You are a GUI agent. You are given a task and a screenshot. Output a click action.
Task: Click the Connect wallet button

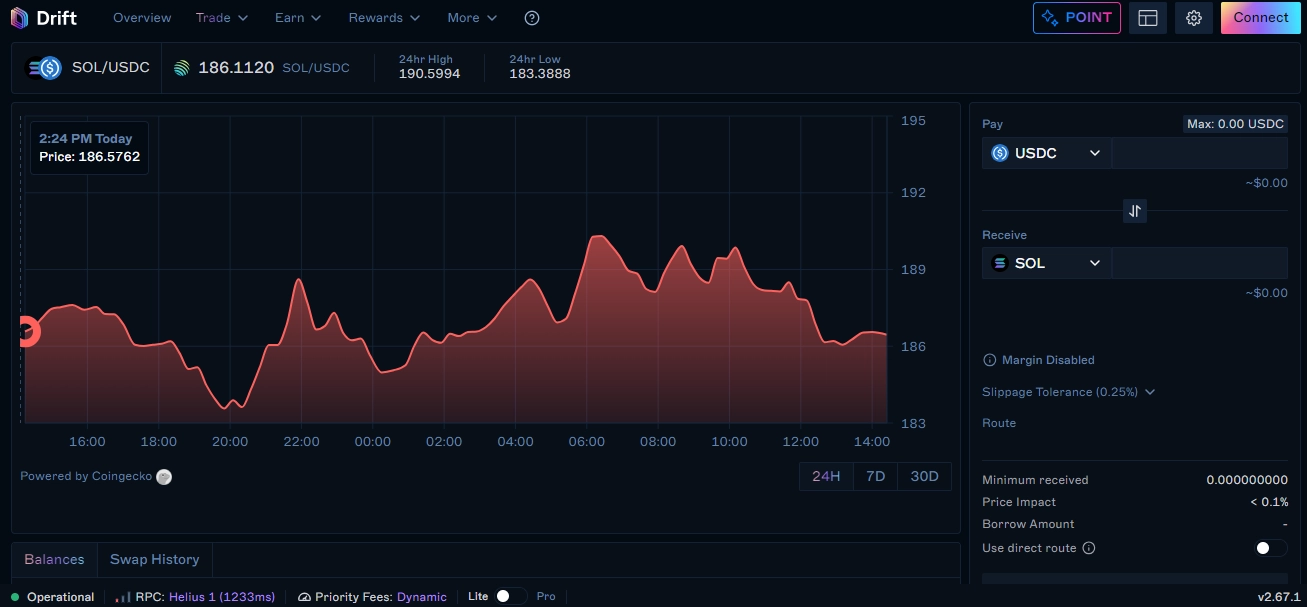point(1261,18)
